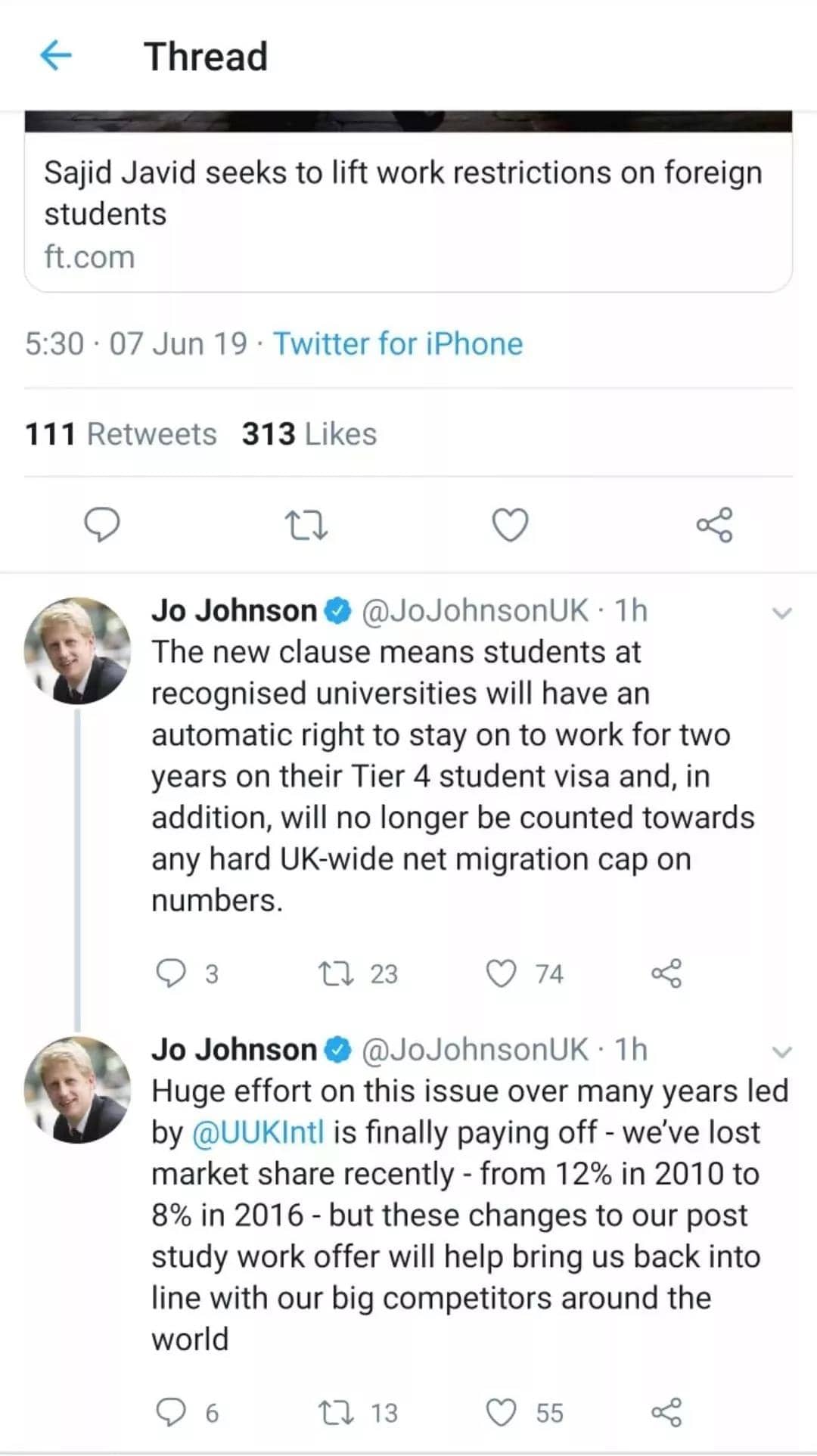Share the Tier 4 visa tweet

click(666, 973)
